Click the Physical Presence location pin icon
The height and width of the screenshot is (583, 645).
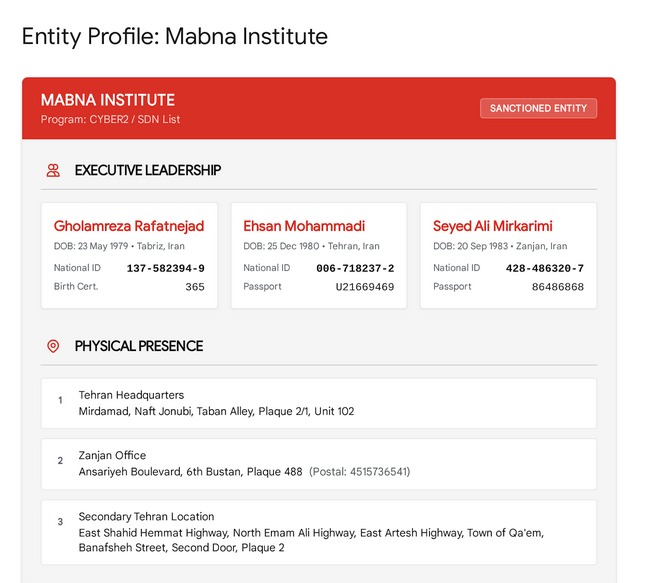[53, 346]
